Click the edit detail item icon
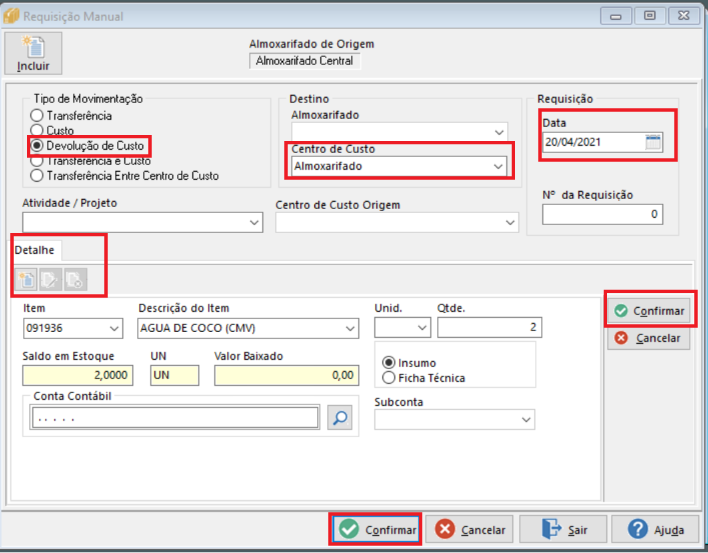This screenshot has height=553, width=708. [x=50, y=279]
